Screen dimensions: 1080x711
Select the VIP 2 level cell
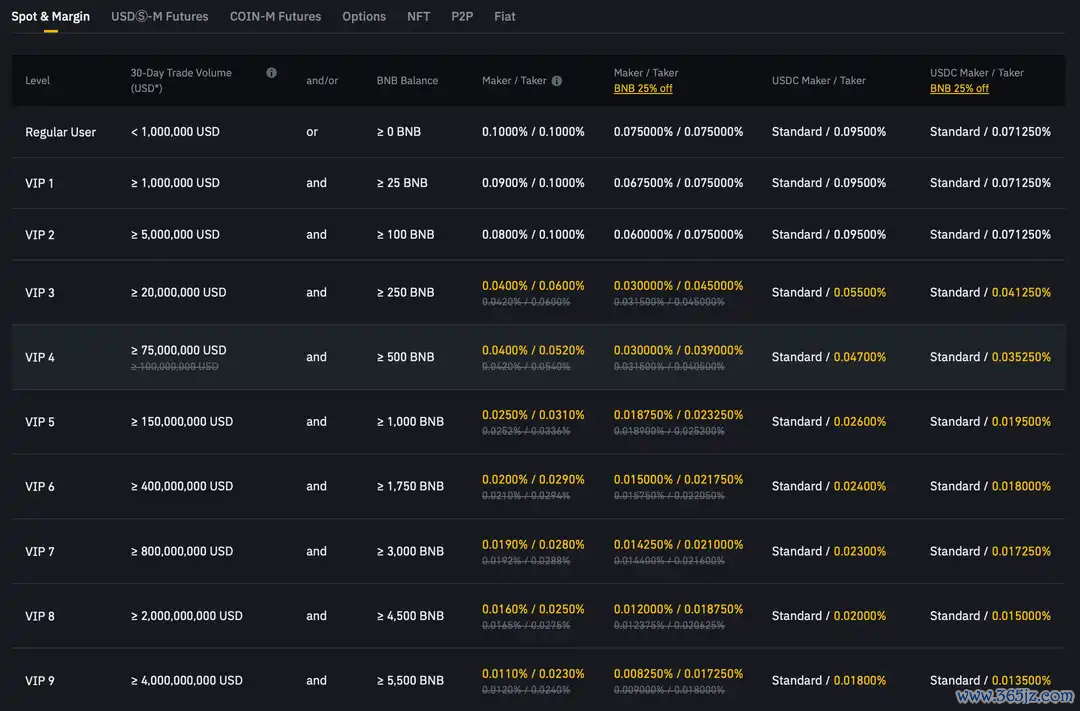point(40,235)
